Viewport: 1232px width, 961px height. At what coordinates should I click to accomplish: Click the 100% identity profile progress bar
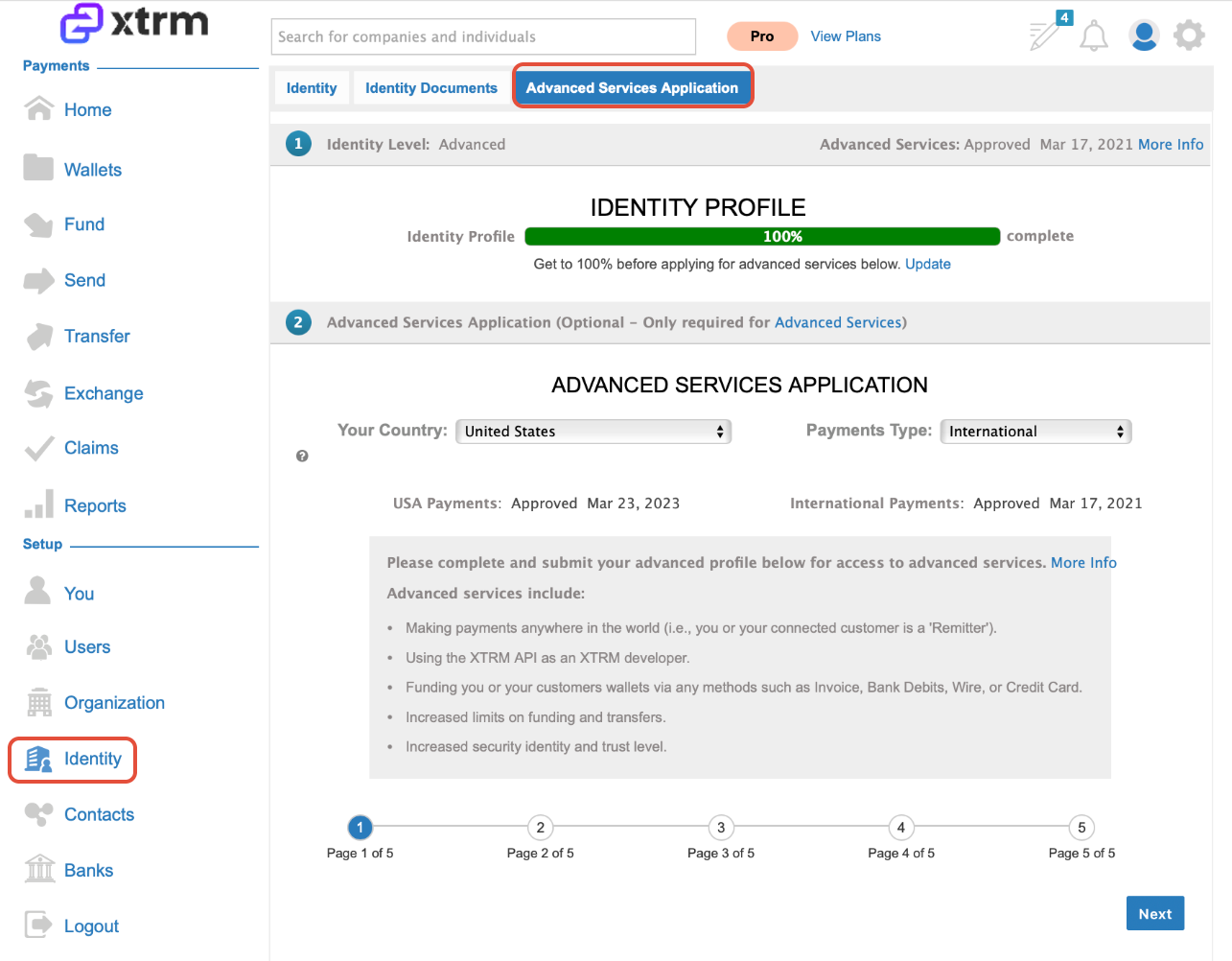click(762, 237)
